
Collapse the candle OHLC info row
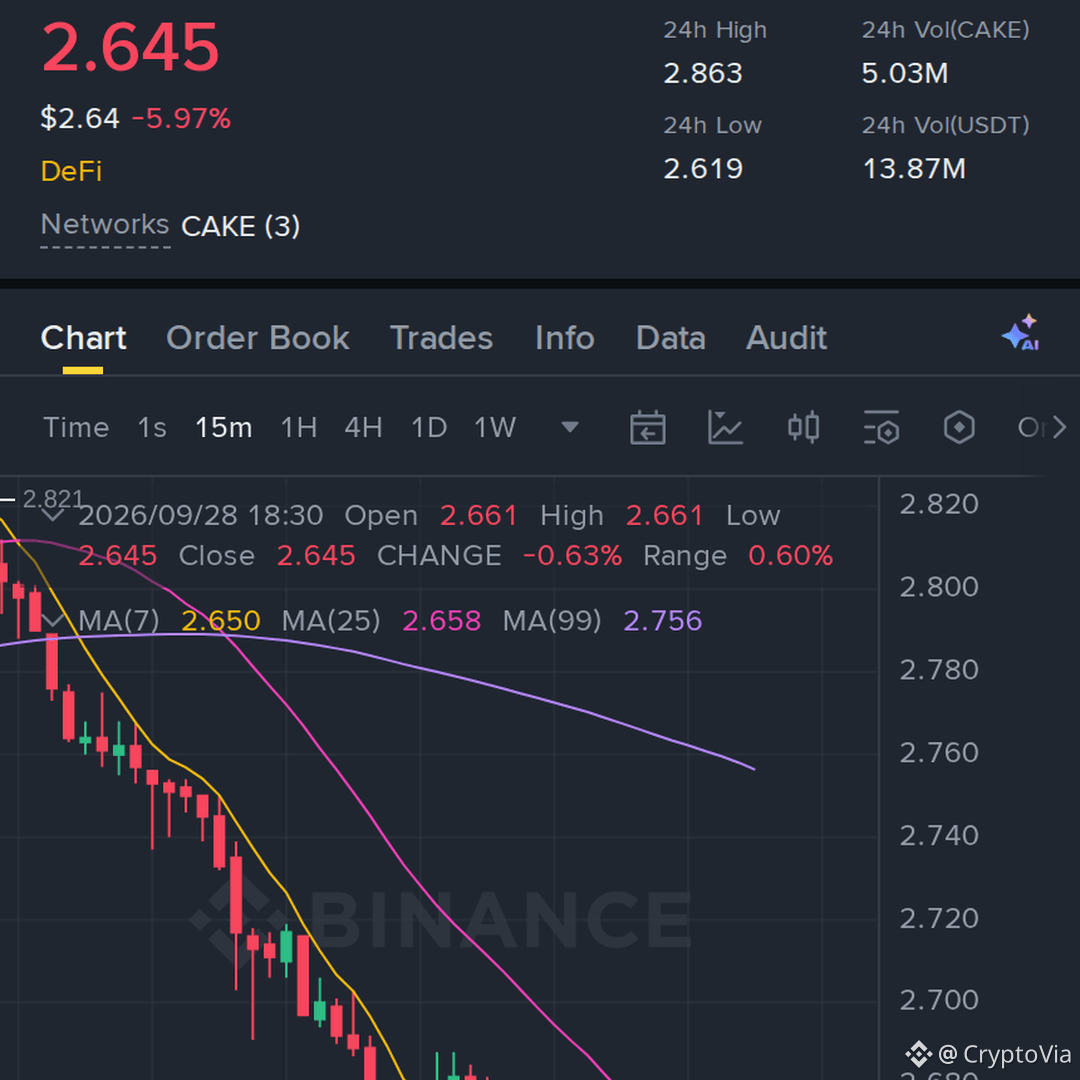52,516
